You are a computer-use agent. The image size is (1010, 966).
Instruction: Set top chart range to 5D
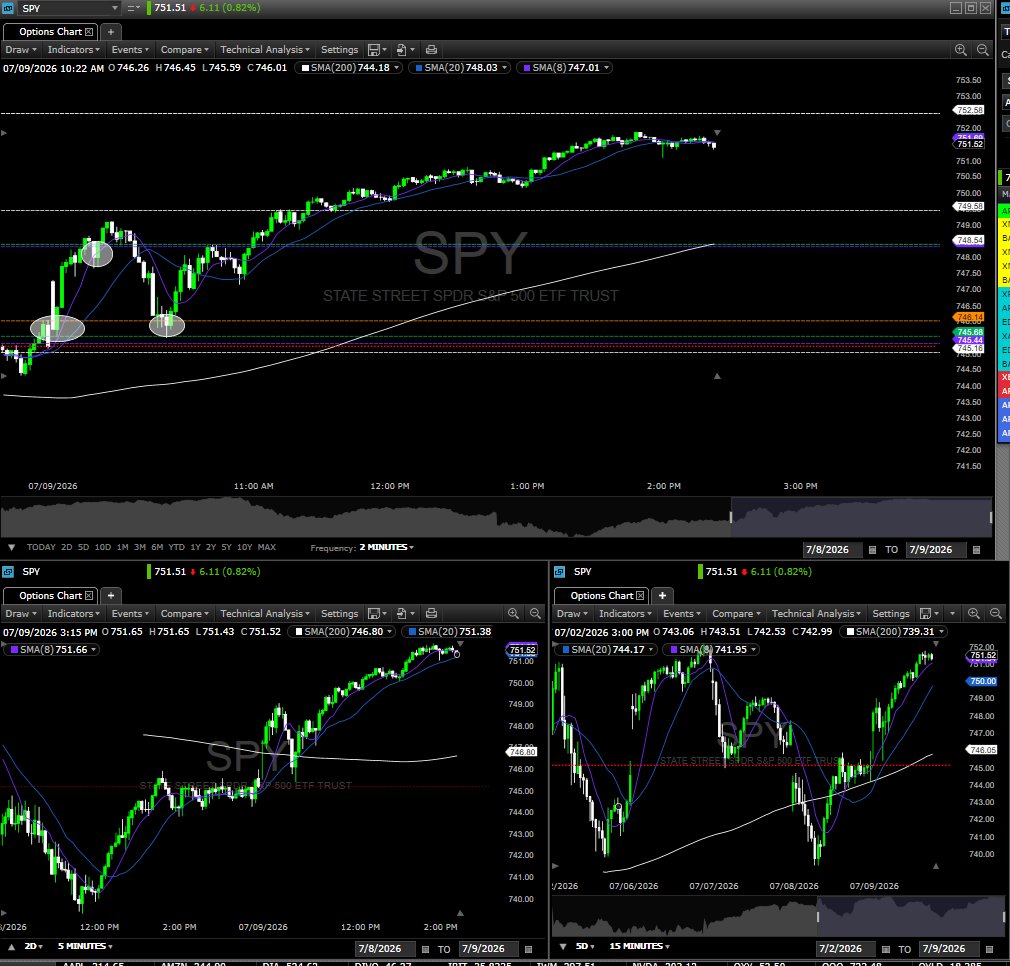pyautogui.click(x=83, y=547)
